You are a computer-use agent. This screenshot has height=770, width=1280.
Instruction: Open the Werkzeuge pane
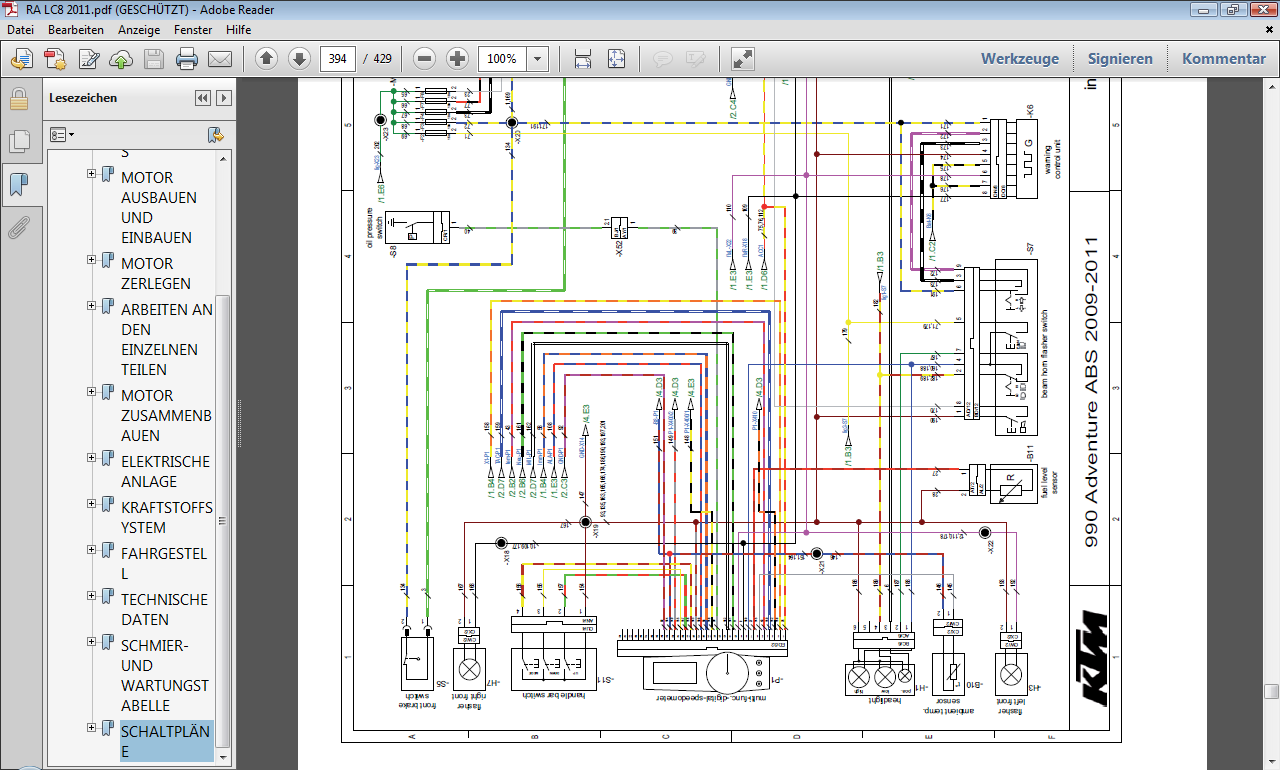pos(1019,59)
